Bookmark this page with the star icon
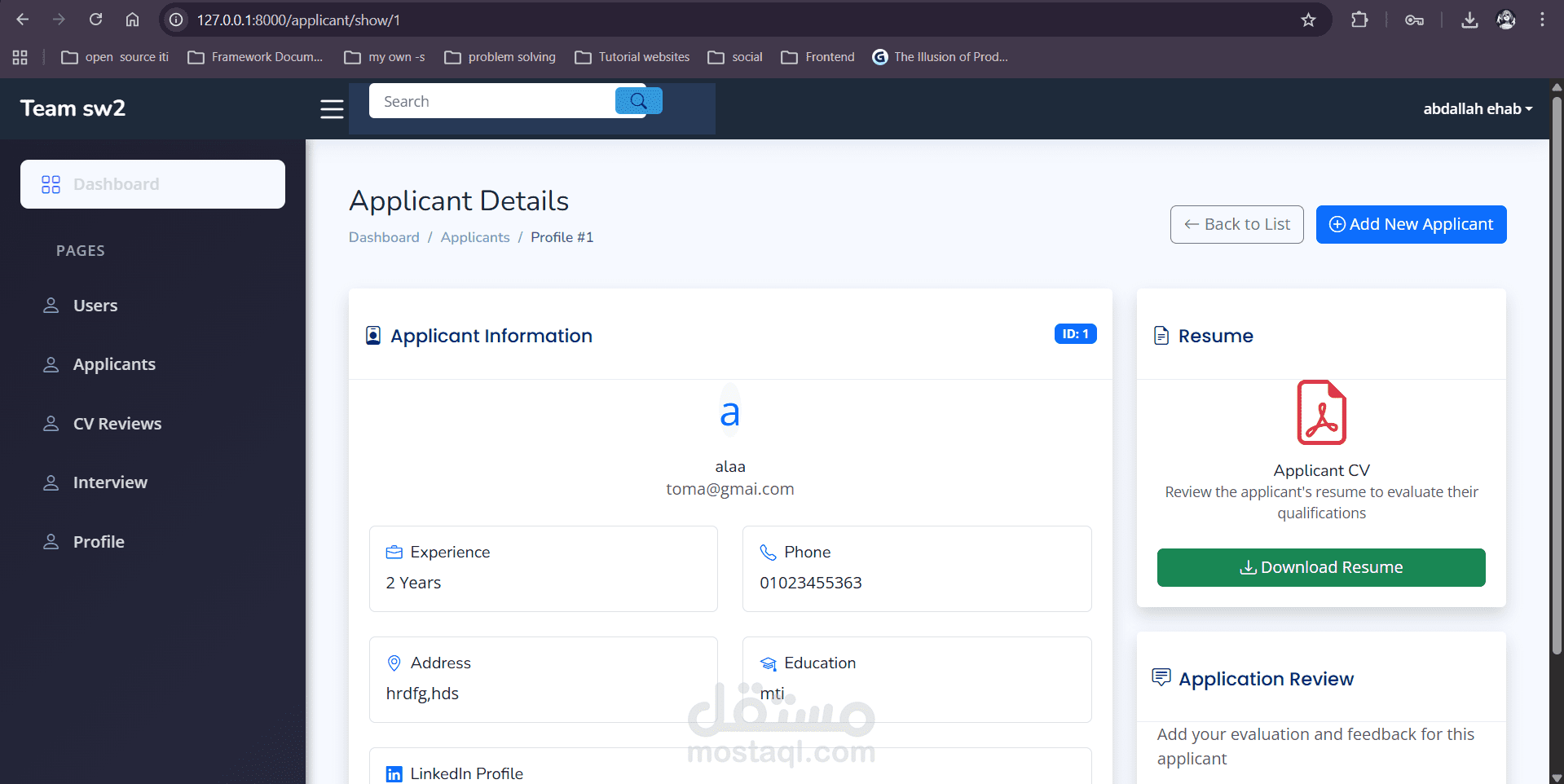The width and height of the screenshot is (1564, 784). [x=1308, y=20]
